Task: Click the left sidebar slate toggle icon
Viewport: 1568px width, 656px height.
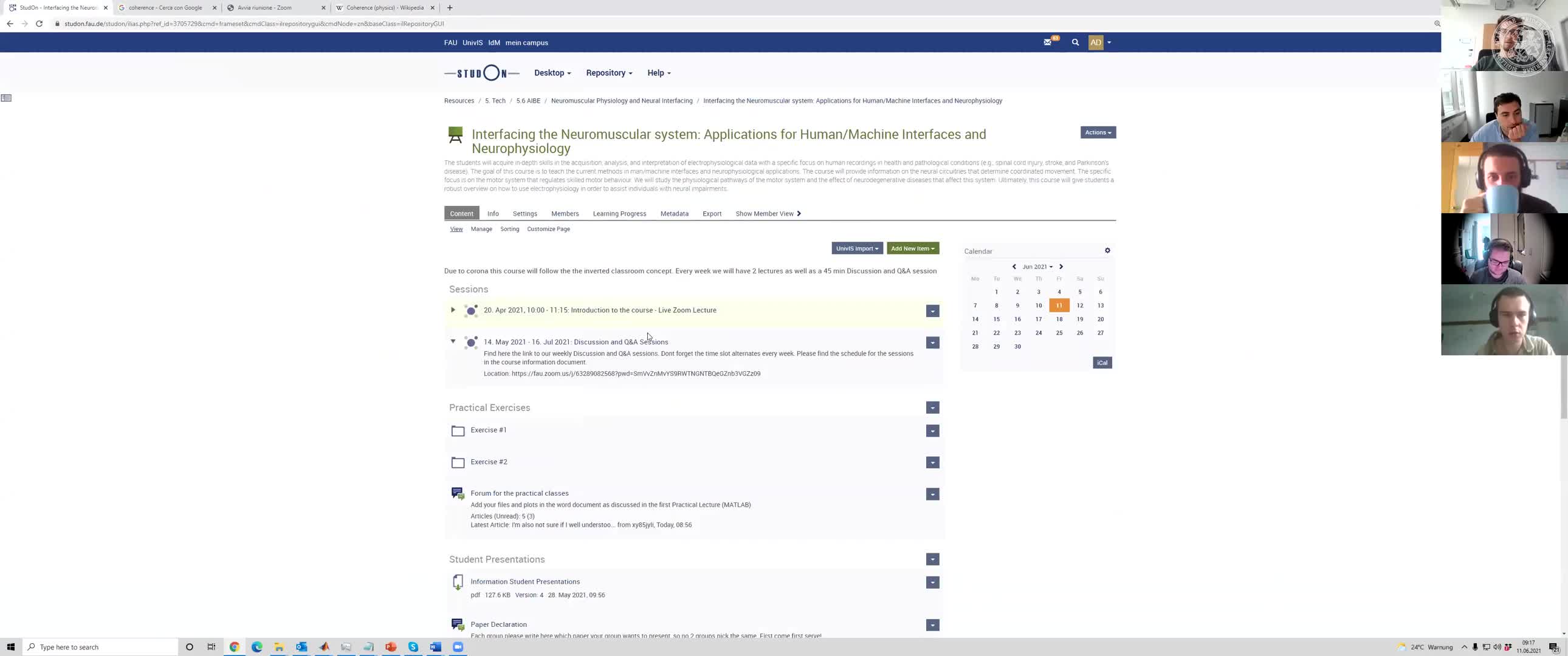Action: point(6,98)
